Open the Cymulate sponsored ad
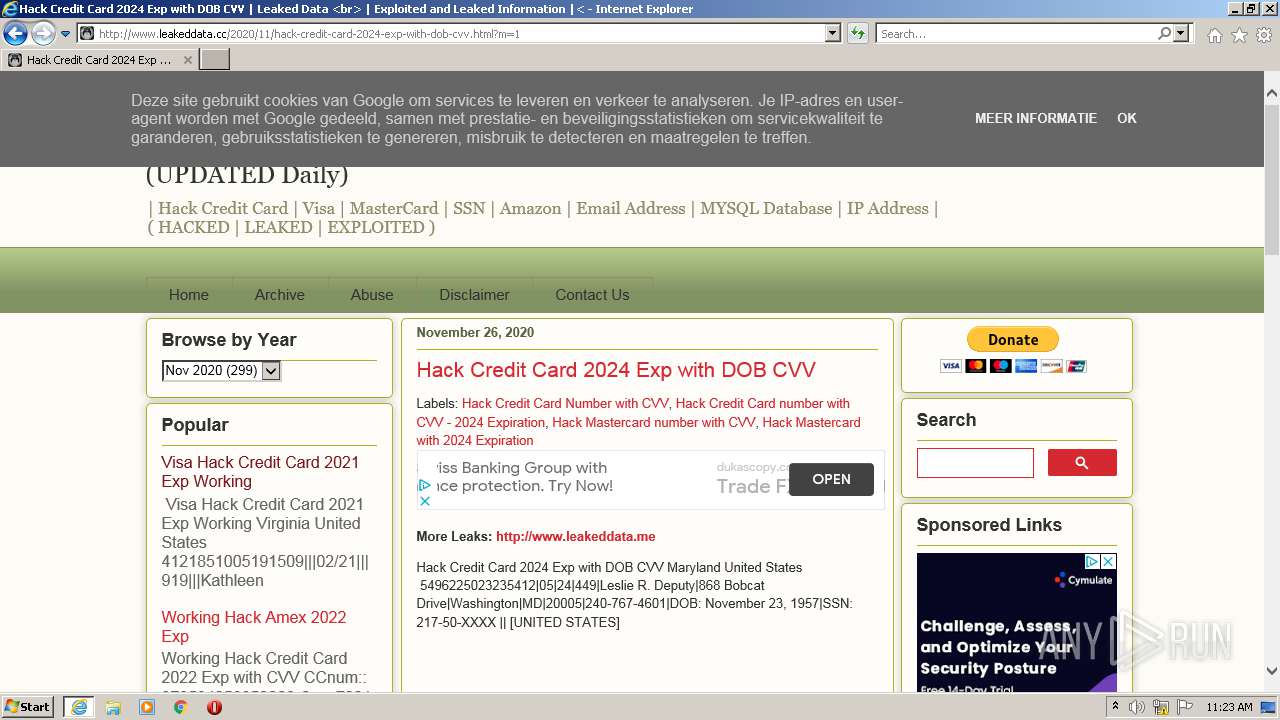This screenshot has width=1280, height=720. pyautogui.click(x=1016, y=623)
